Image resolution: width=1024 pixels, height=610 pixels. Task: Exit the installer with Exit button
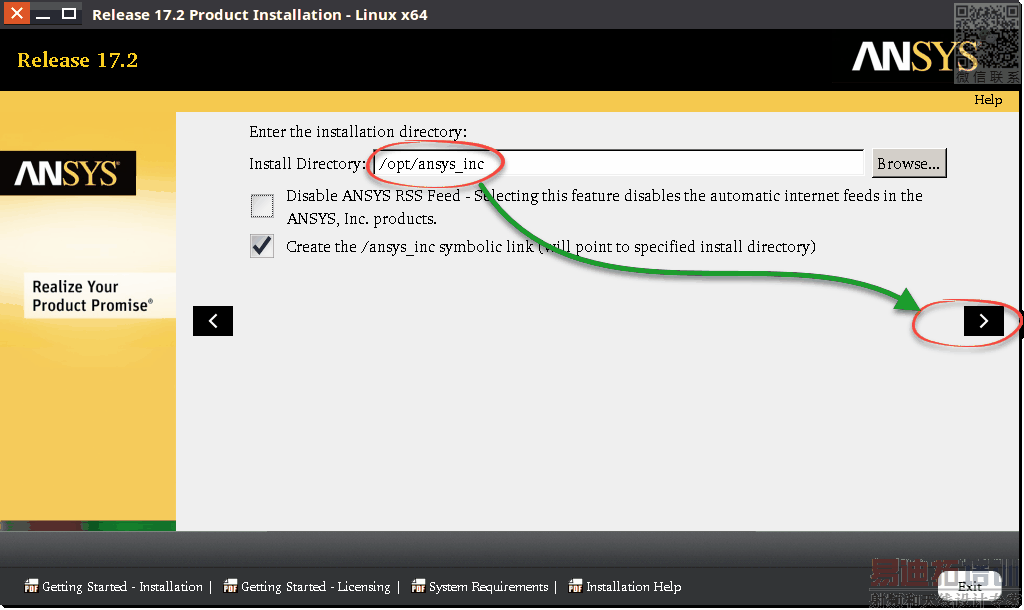tap(970, 586)
